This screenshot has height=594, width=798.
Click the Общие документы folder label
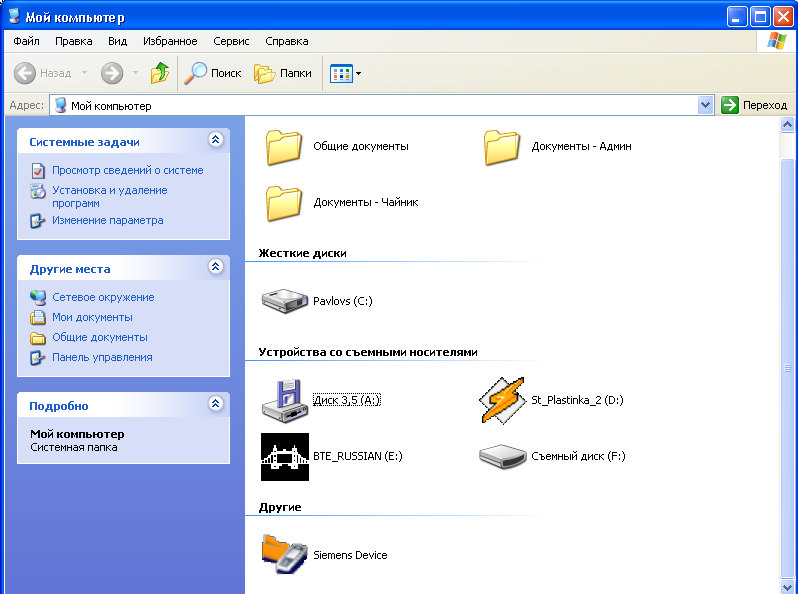click(x=361, y=147)
